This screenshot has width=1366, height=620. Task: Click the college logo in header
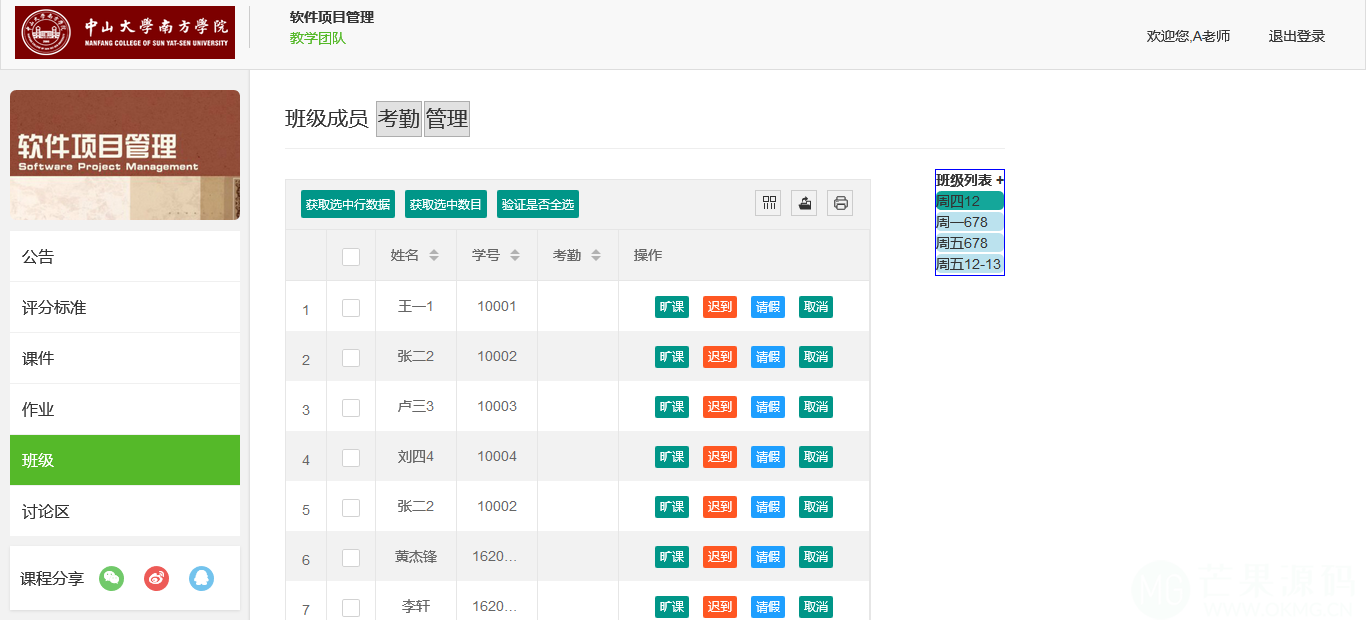coord(125,32)
